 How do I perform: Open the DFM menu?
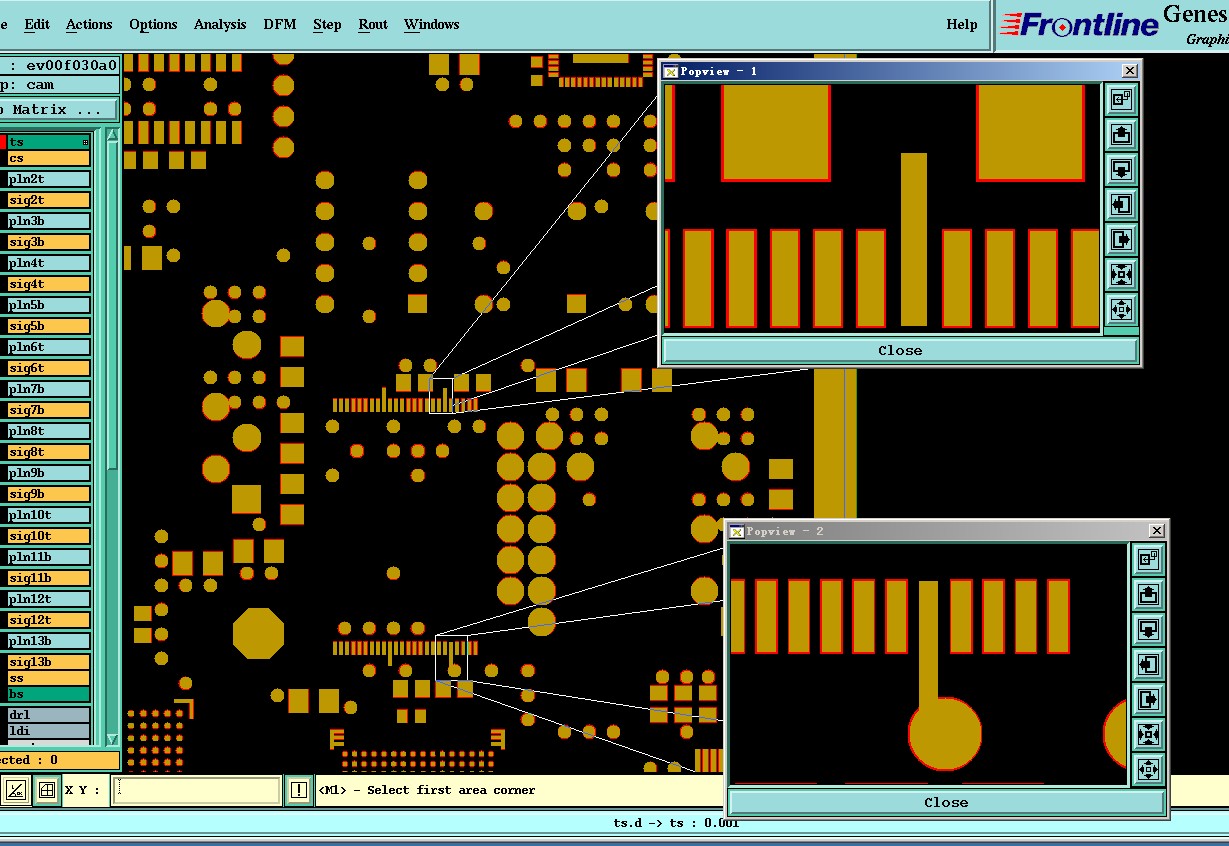tap(280, 24)
